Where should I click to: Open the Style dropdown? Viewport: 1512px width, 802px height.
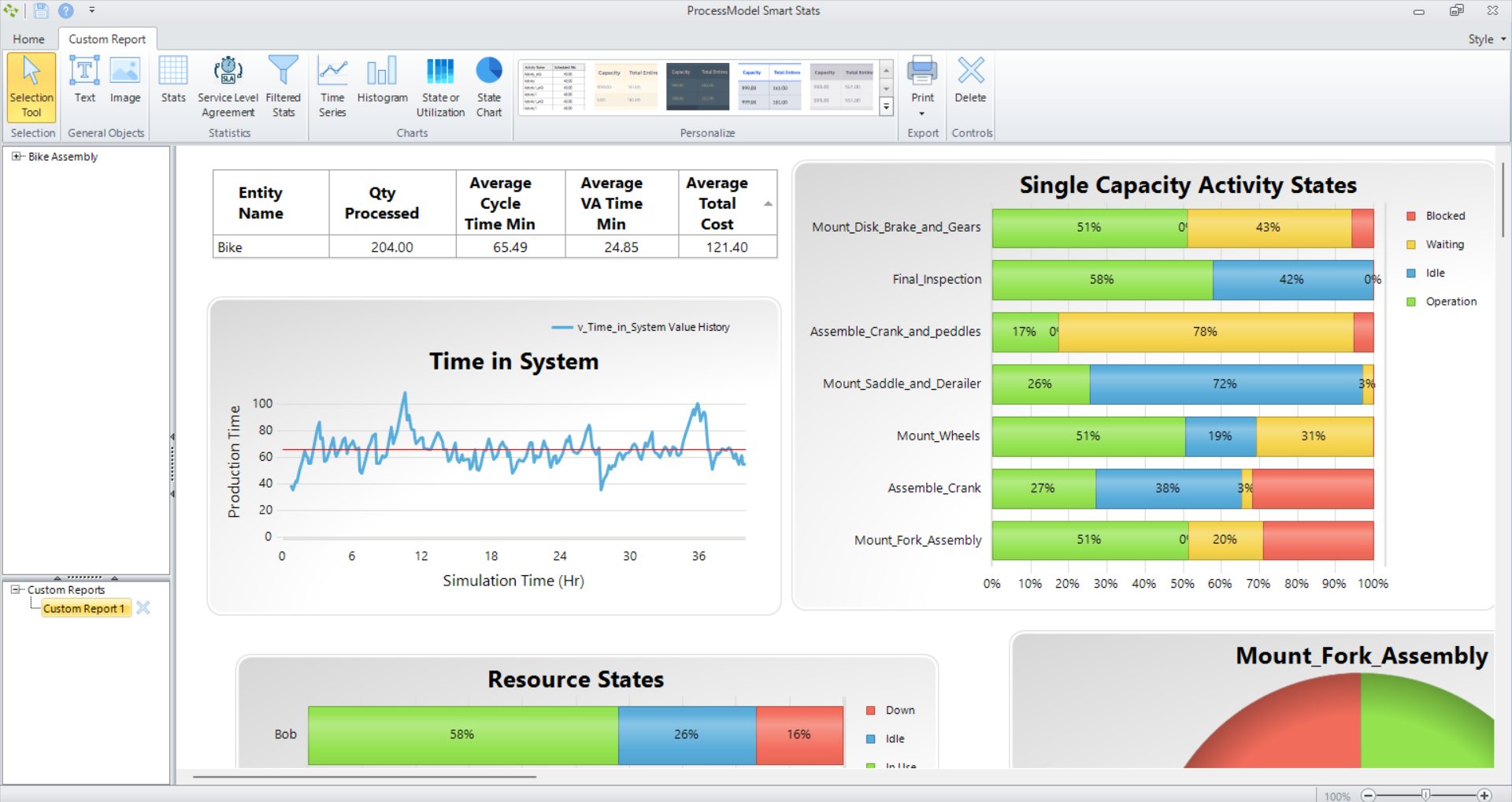(1487, 39)
